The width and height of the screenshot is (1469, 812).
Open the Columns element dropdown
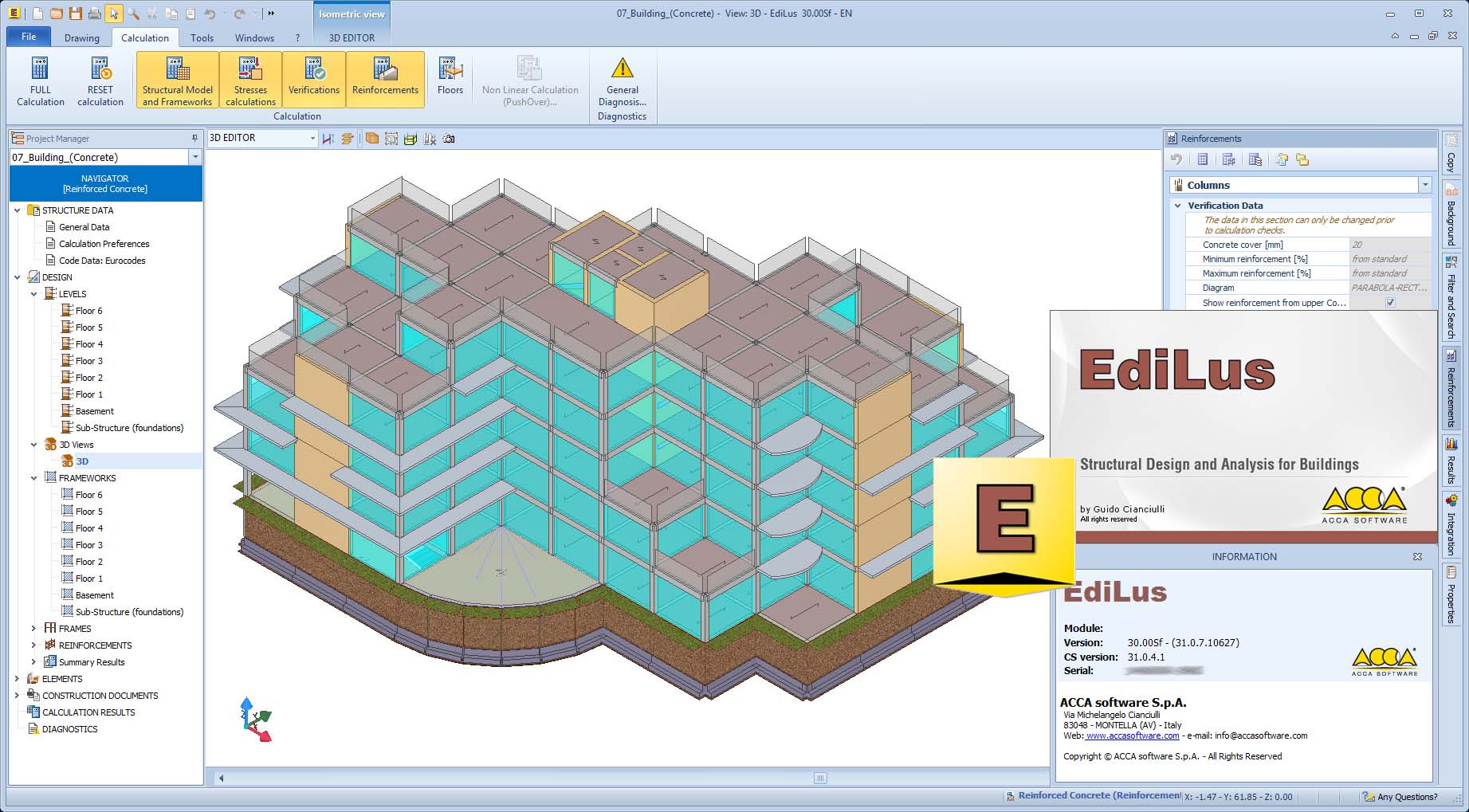point(1424,185)
